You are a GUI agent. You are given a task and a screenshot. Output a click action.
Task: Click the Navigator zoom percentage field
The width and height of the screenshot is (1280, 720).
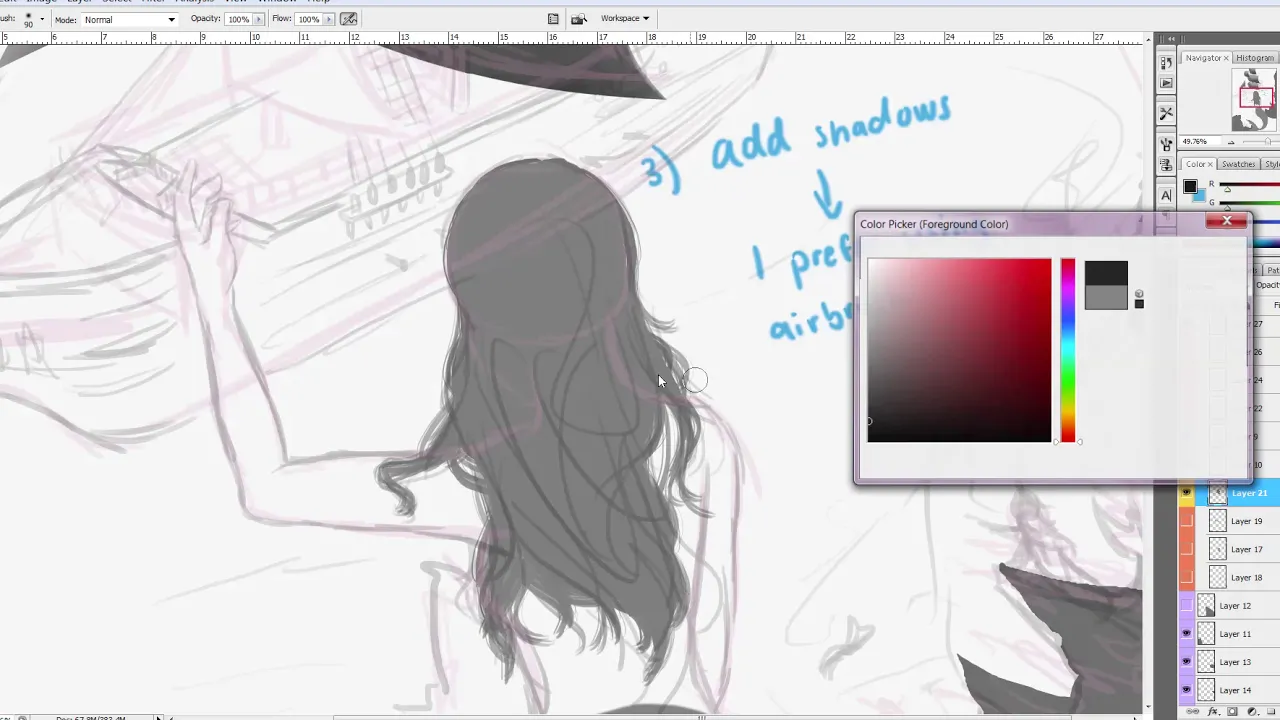click(x=1200, y=141)
